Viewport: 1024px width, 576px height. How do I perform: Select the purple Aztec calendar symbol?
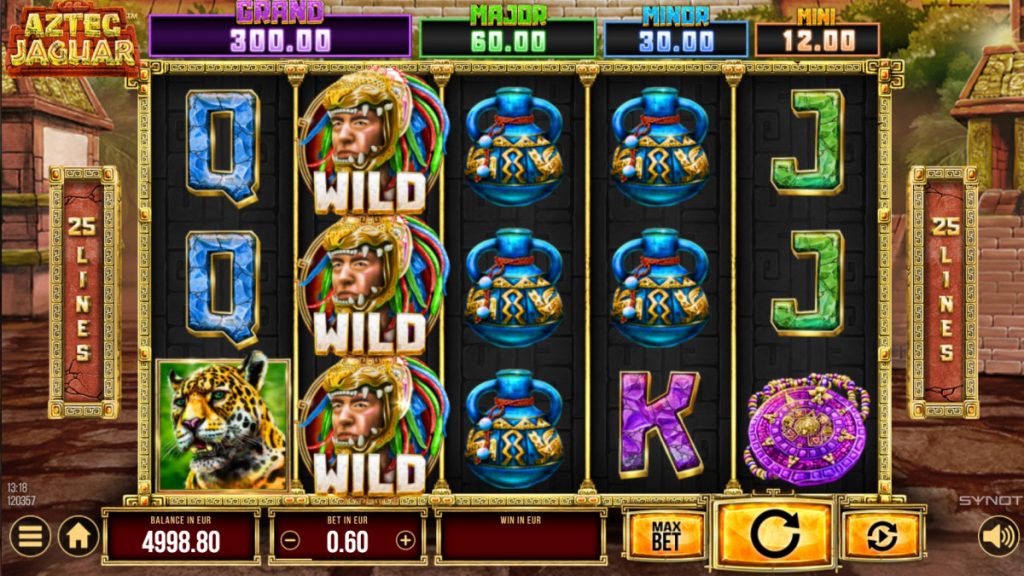click(808, 430)
